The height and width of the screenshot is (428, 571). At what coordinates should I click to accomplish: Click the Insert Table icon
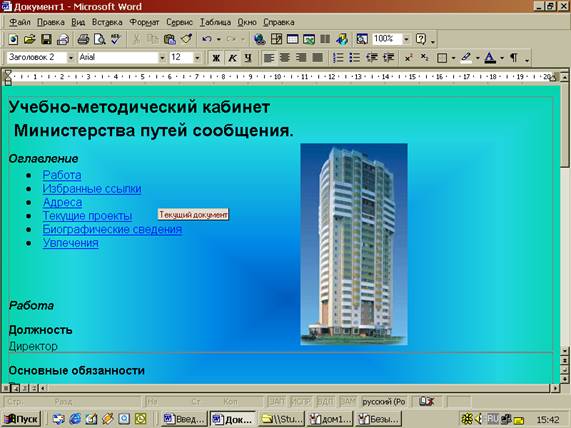(293, 39)
